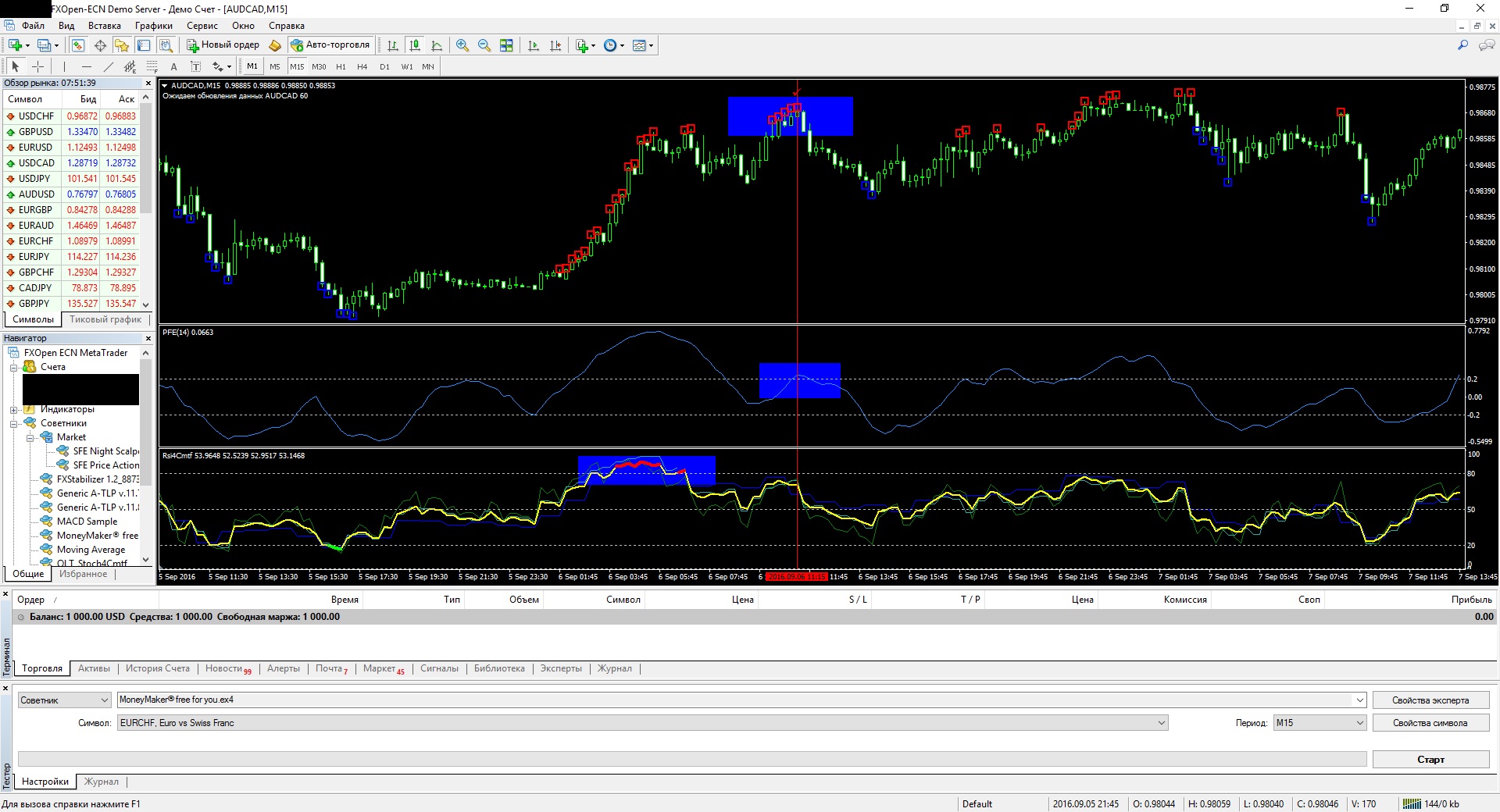Viewport: 1500px width, 812px height.
Task: Switch to M1 timeframe
Action: point(252,66)
